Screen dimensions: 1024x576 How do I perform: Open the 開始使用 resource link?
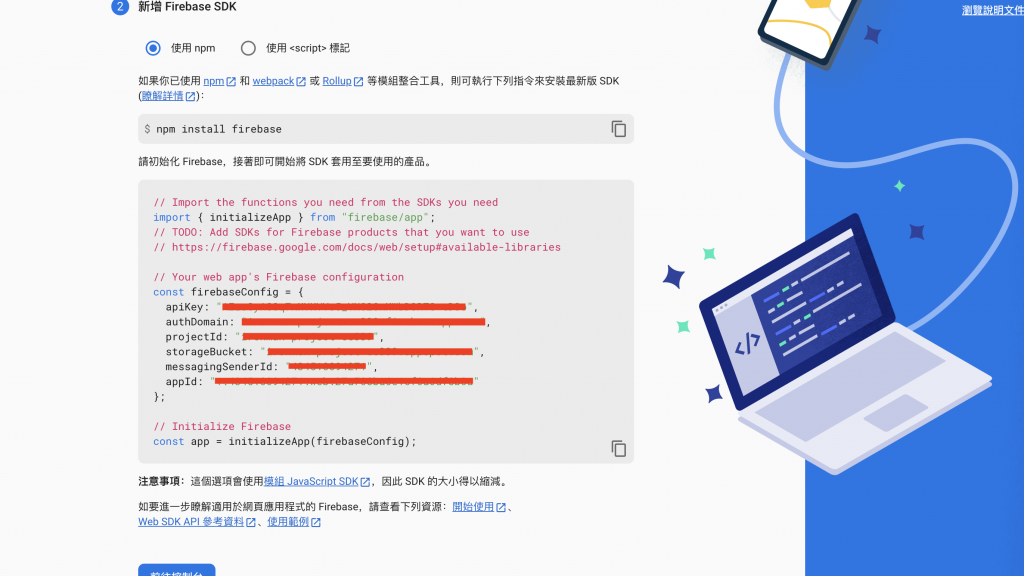pos(473,507)
